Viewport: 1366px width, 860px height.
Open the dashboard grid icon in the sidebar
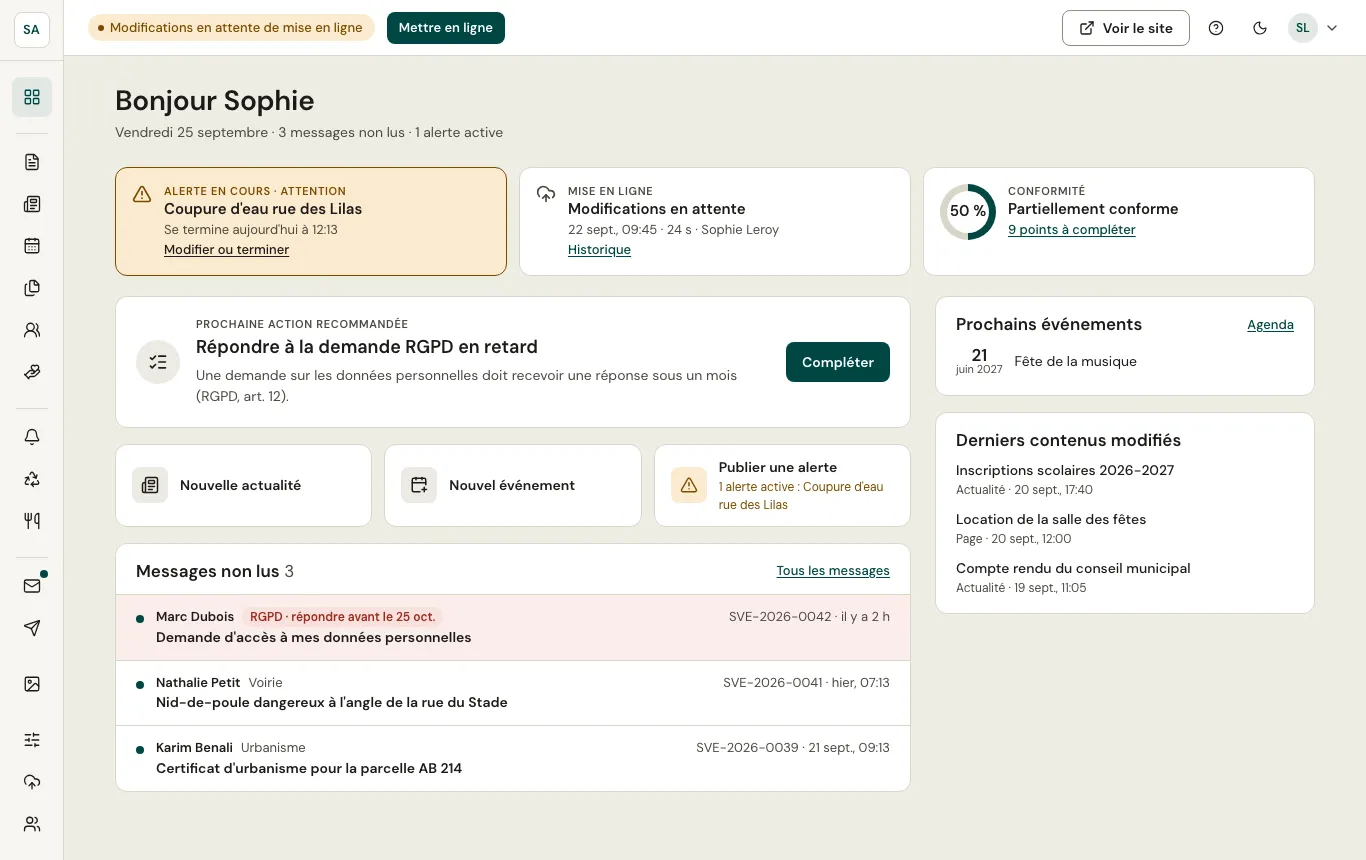point(32,97)
